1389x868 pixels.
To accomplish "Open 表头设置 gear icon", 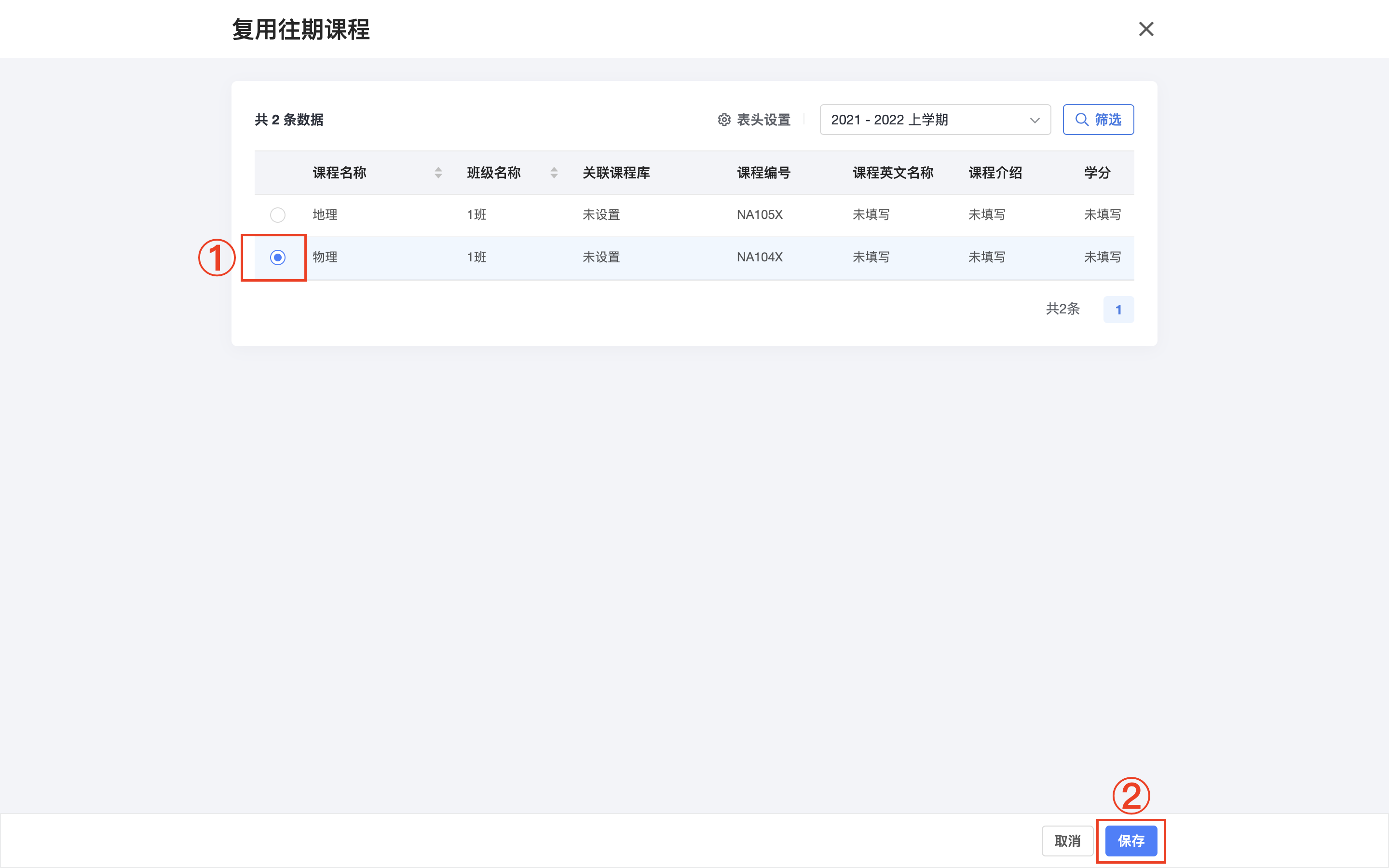I will coord(724,120).
